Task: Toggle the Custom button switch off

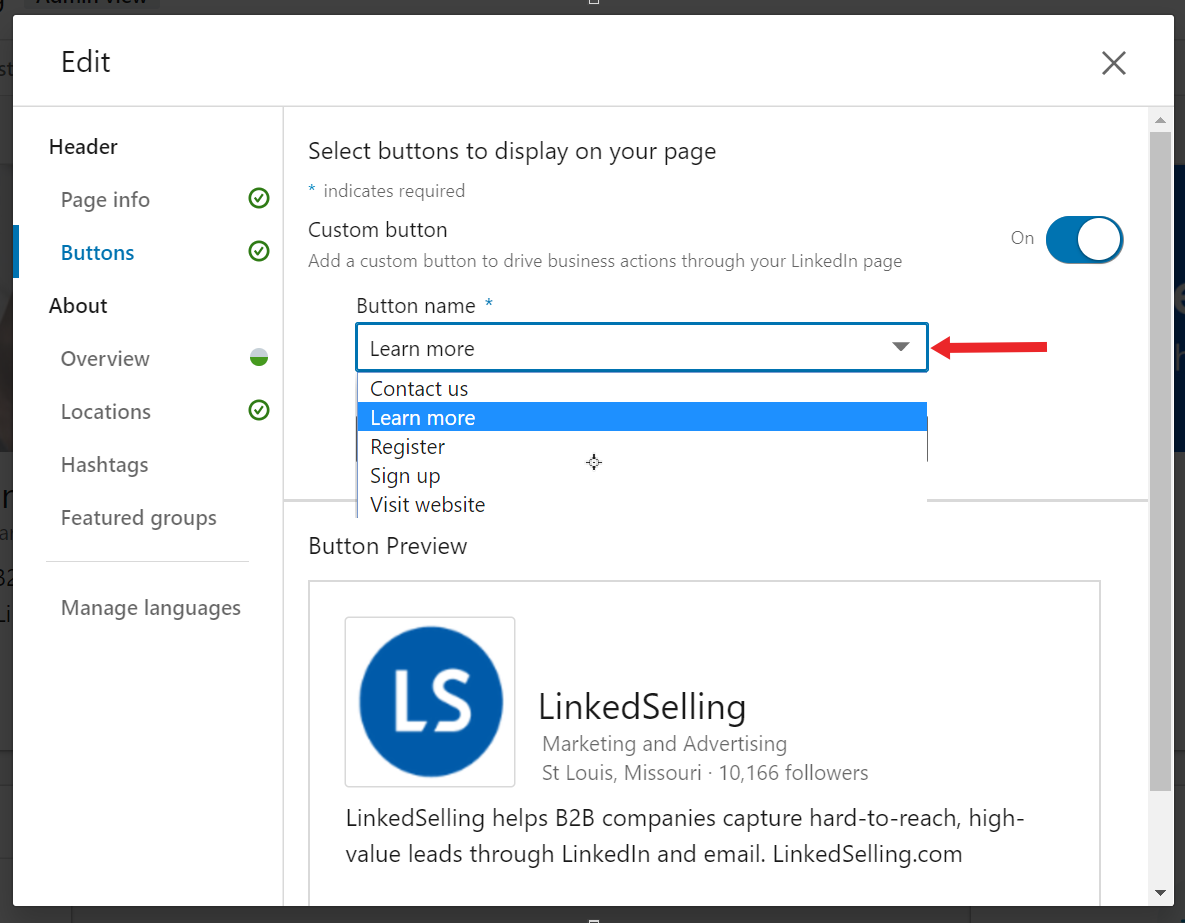Action: point(1084,240)
